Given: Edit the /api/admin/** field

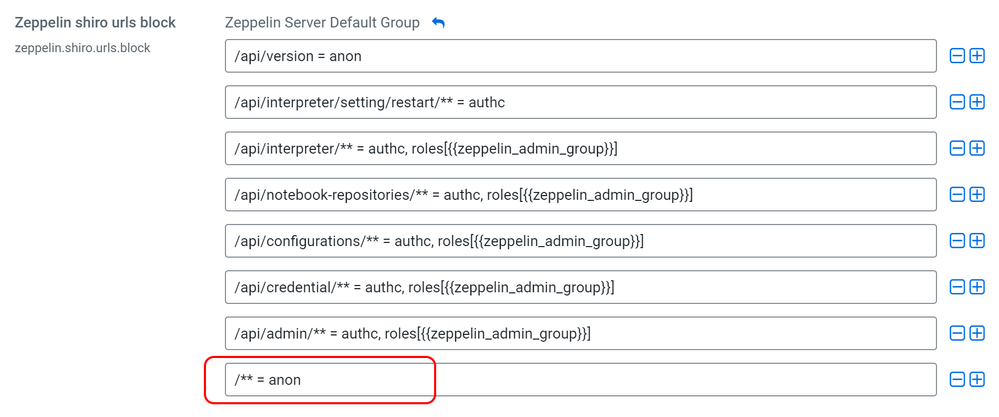Looking at the screenshot, I should click(x=580, y=333).
